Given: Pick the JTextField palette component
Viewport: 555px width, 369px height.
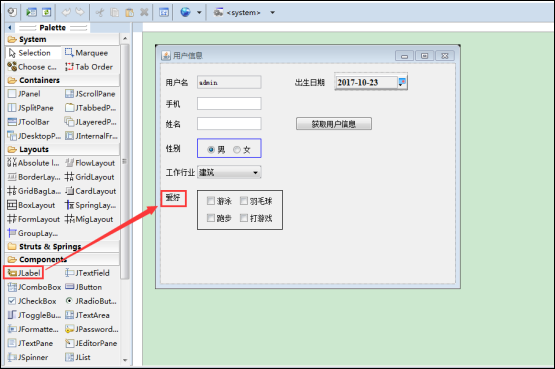Looking at the screenshot, I should pyautogui.click(x=87, y=273).
